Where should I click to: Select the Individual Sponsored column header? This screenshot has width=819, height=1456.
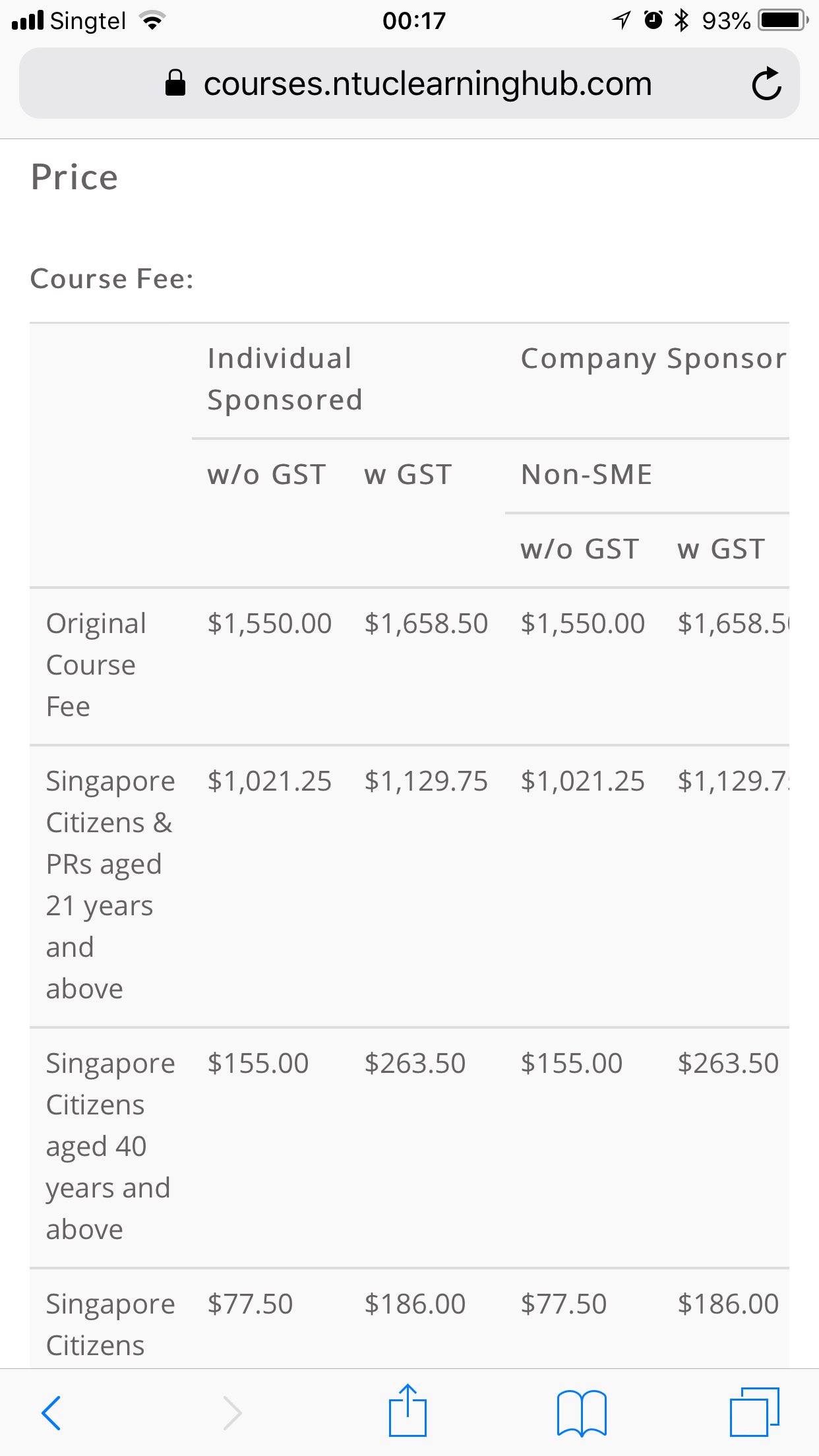pos(285,379)
